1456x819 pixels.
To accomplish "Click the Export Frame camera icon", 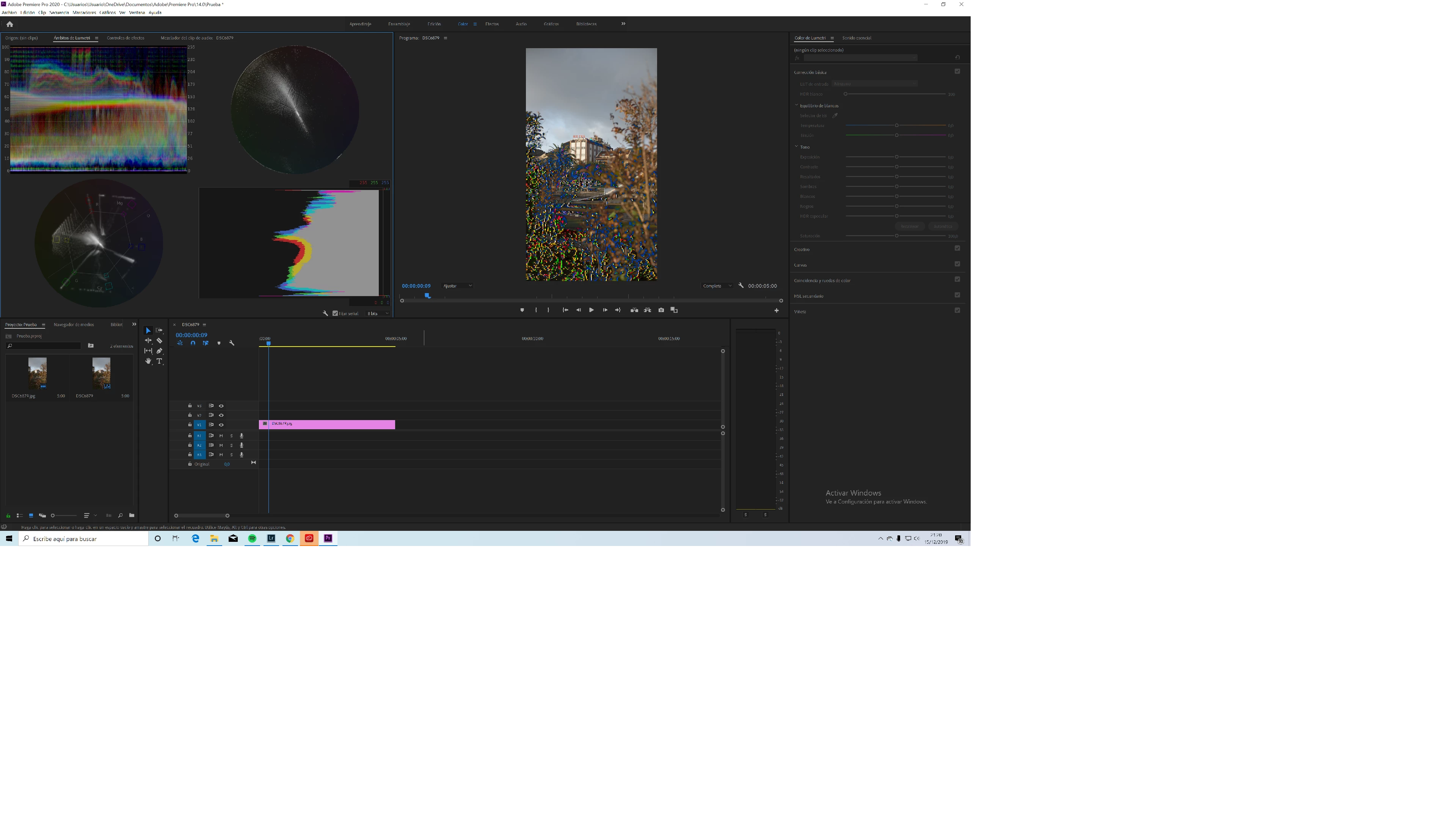I will click(x=661, y=310).
